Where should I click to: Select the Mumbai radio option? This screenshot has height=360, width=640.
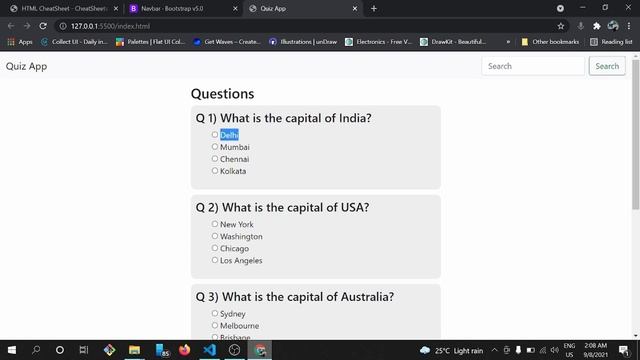(x=215, y=147)
